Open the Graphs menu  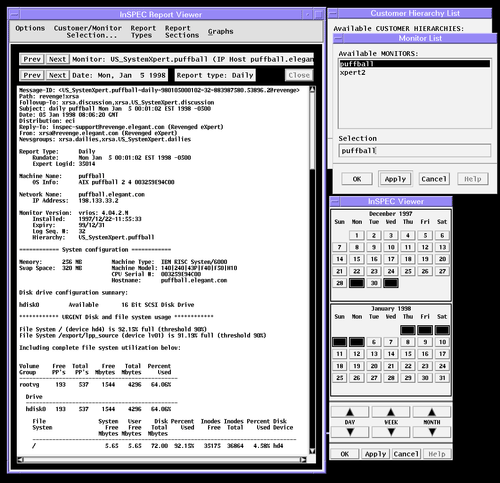[221, 32]
